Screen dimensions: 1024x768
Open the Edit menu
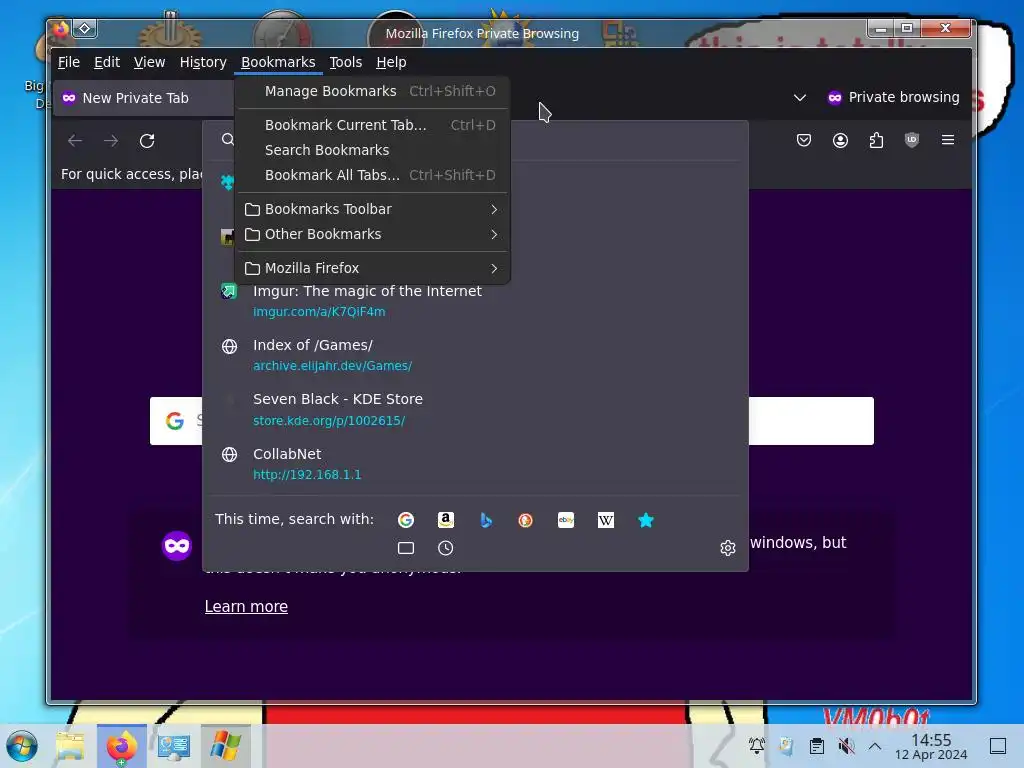[x=107, y=62]
